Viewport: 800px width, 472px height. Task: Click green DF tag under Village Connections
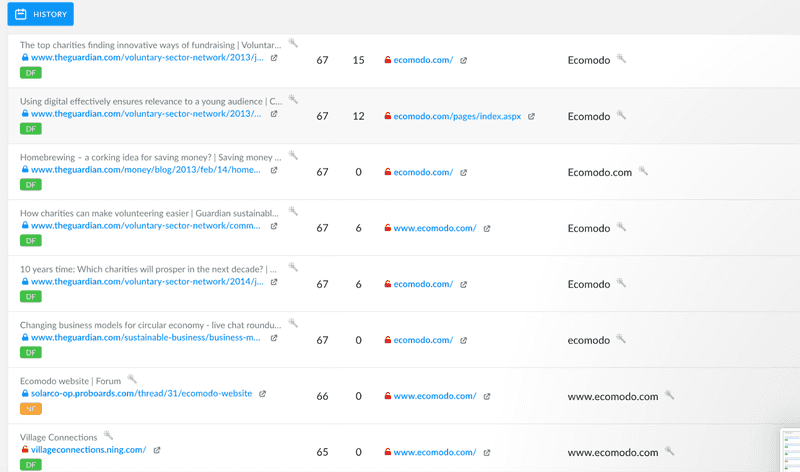point(31,465)
